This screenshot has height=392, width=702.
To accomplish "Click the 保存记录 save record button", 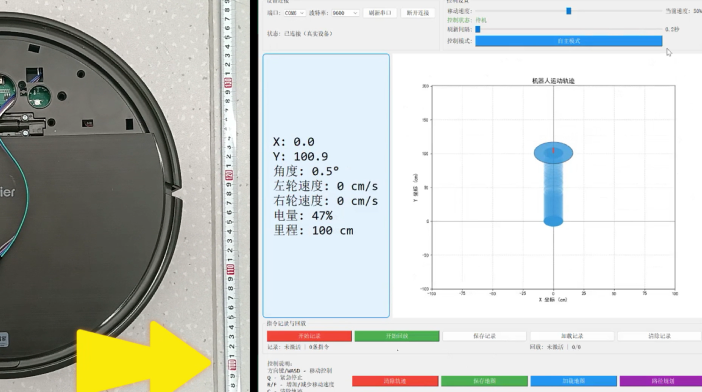I will pyautogui.click(x=484, y=336).
